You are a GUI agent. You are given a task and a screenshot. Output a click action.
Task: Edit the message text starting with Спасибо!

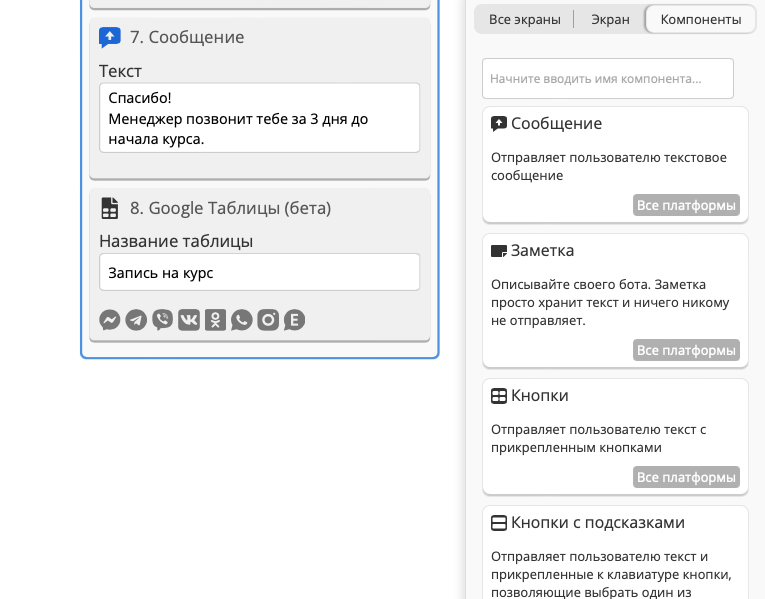click(260, 118)
